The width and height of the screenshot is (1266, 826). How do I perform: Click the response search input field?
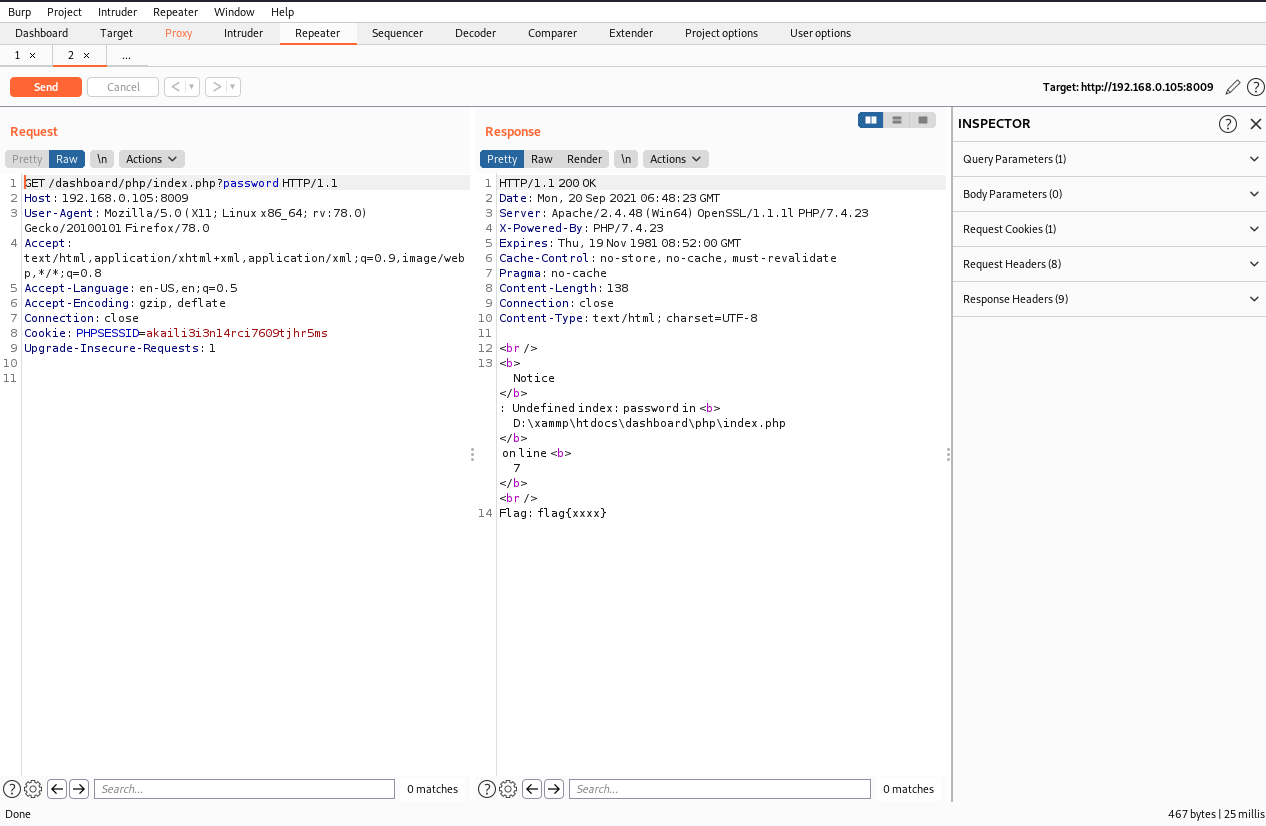(x=719, y=789)
